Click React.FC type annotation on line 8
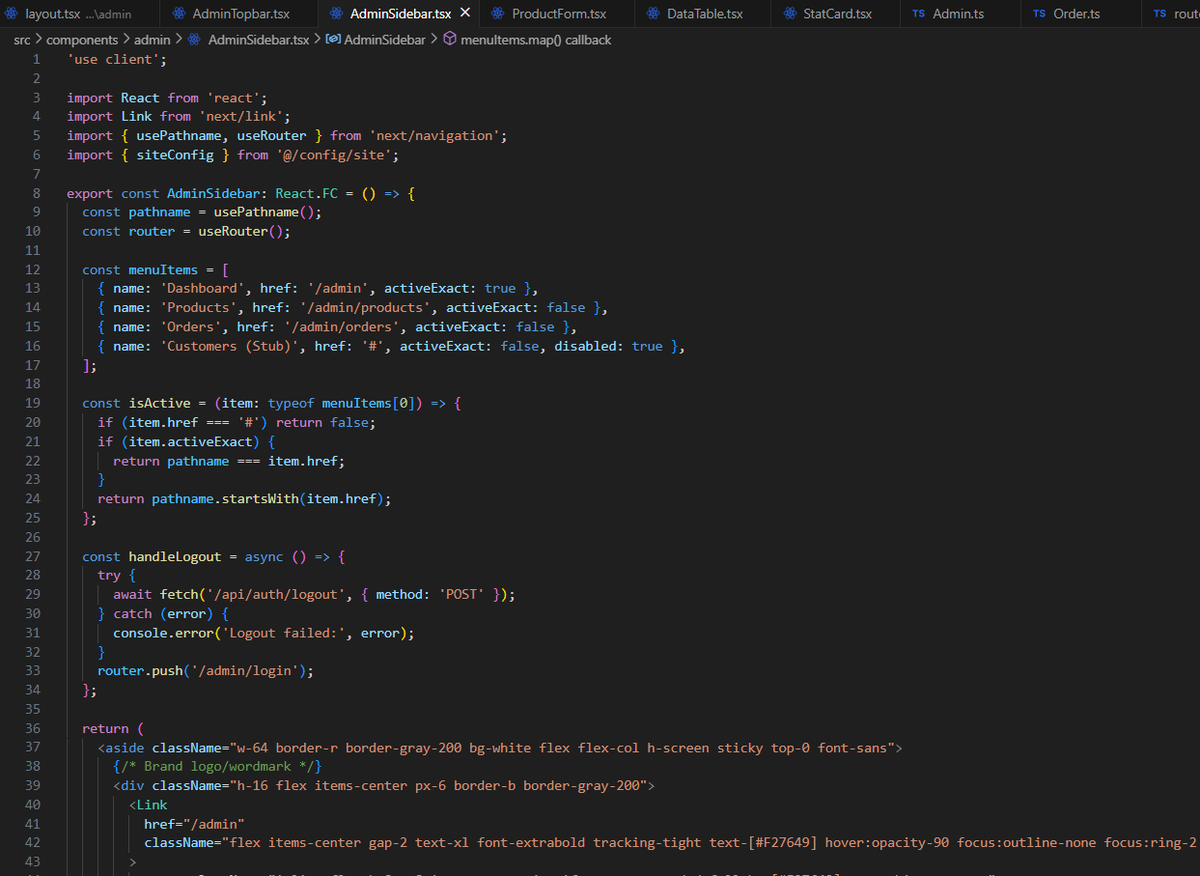Image resolution: width=1200 pixels, height=876 pixels. (x=306, y=193)
